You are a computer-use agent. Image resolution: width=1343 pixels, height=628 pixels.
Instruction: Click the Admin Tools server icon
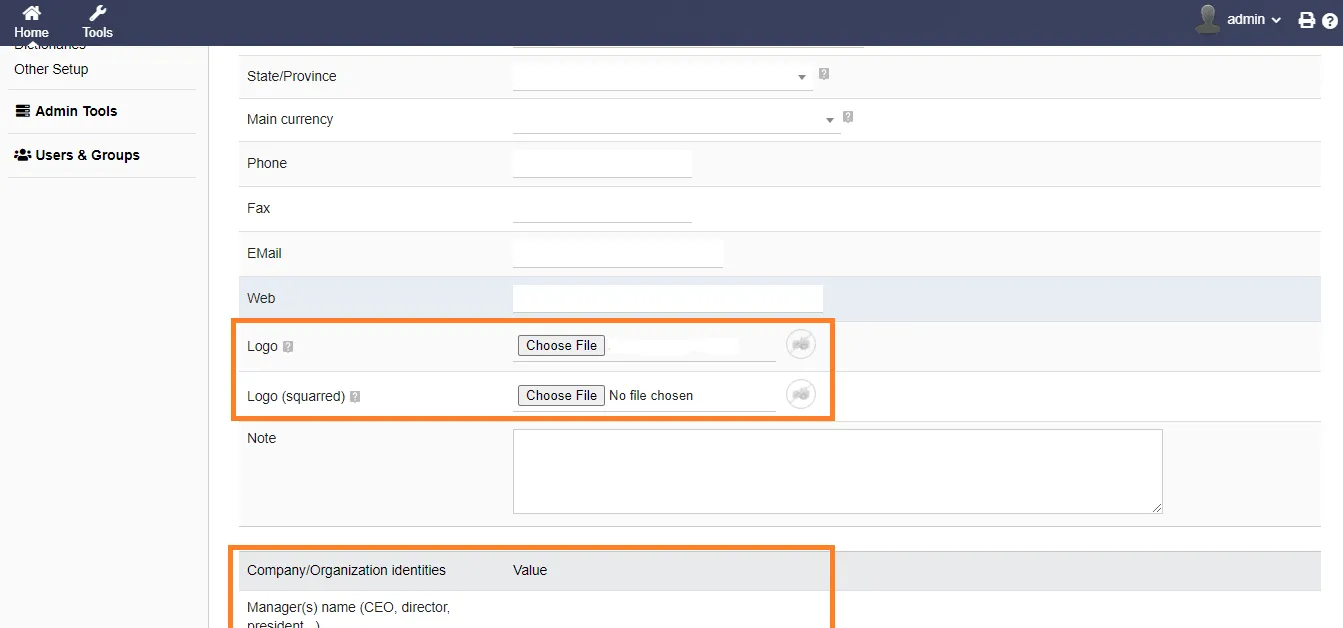coord(22,111)
